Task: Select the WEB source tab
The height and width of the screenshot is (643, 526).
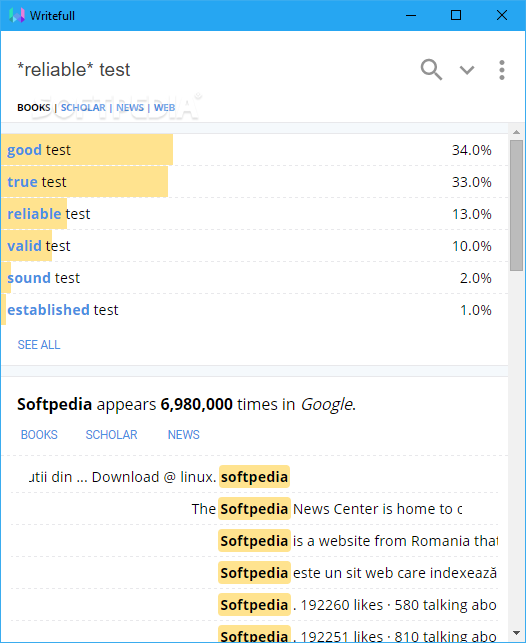Action: [164, 107]
